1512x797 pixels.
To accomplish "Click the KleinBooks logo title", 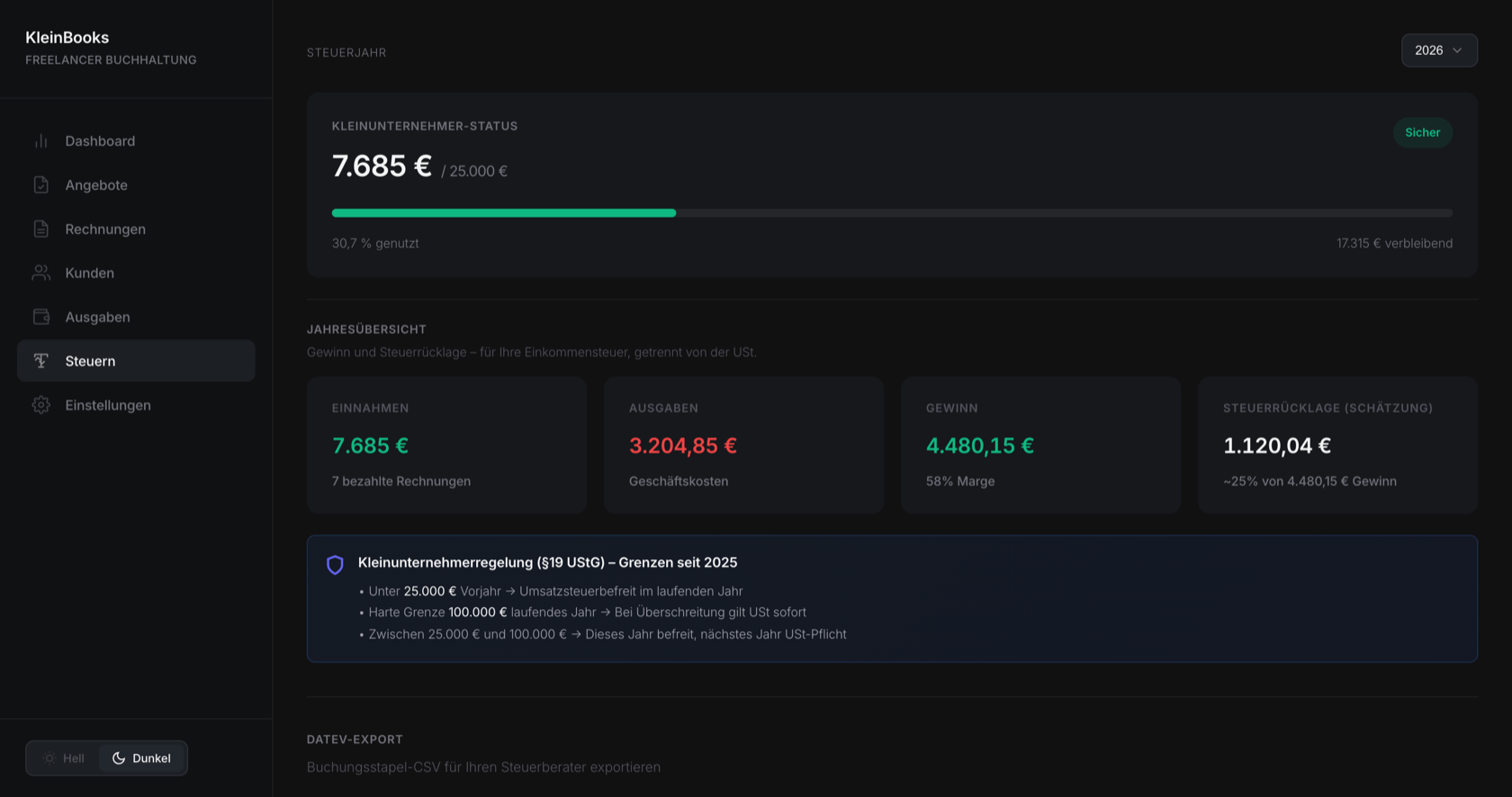I will point(67,38).
